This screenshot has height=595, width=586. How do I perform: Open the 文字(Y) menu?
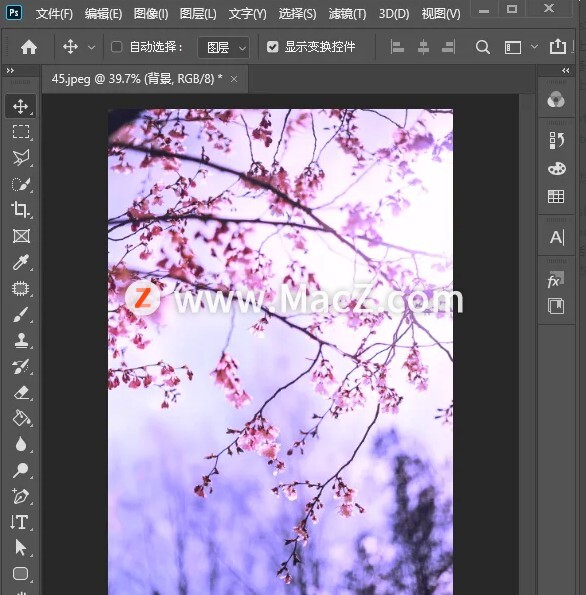point(247,14)
